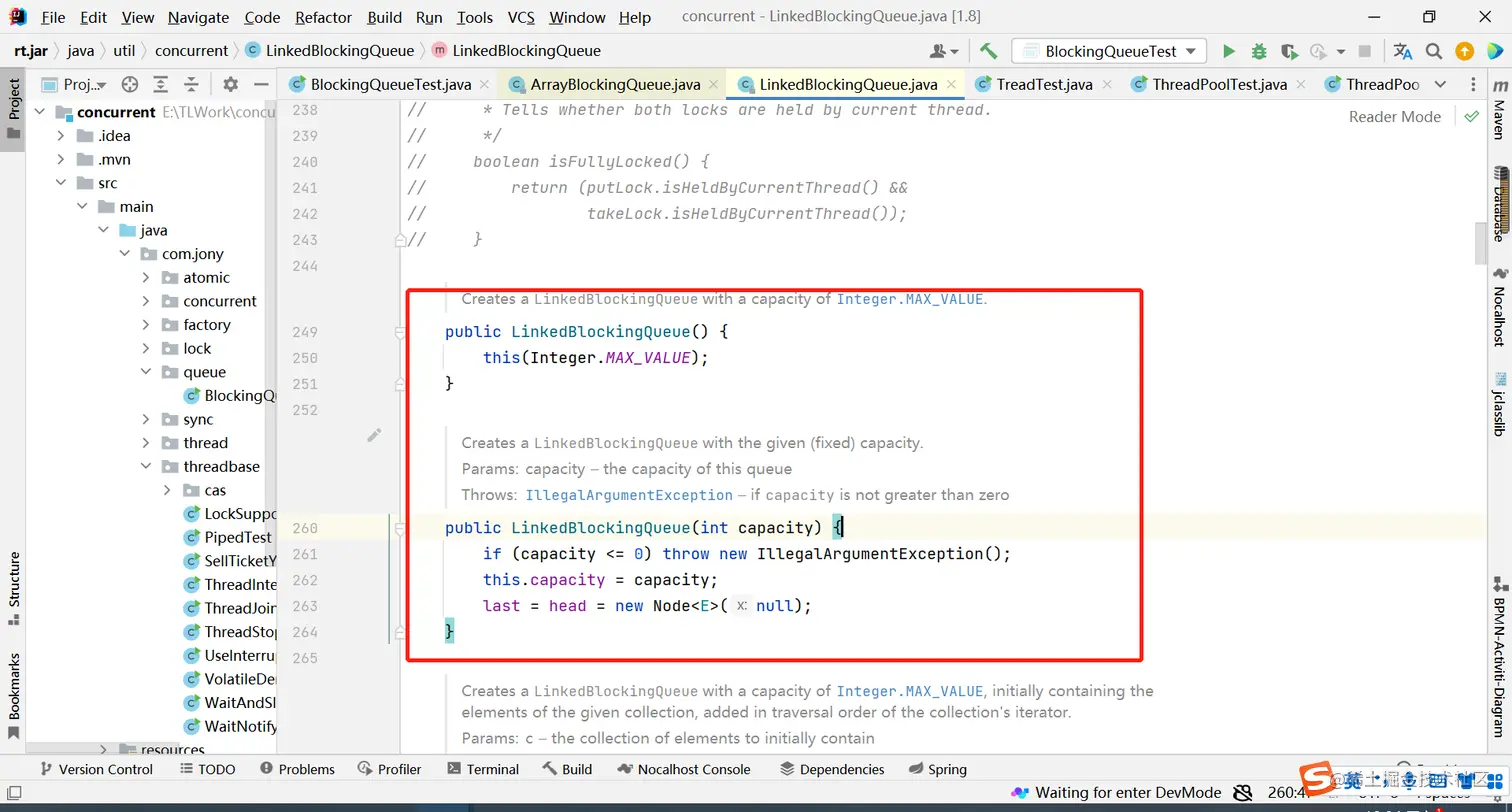The height and width of the screenshot is (812, 1512).
Task: Open Search Everywhere magnifier icon
Action: coord(1434,51)
